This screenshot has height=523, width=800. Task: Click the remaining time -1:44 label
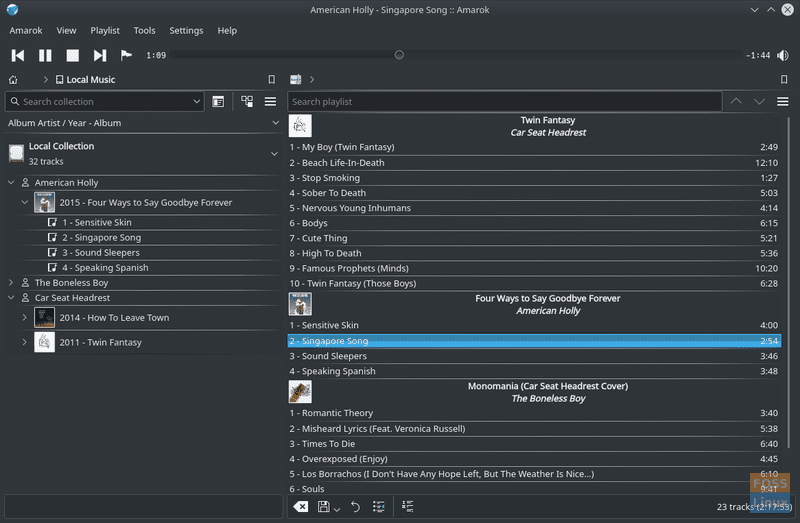coord(758,55)
